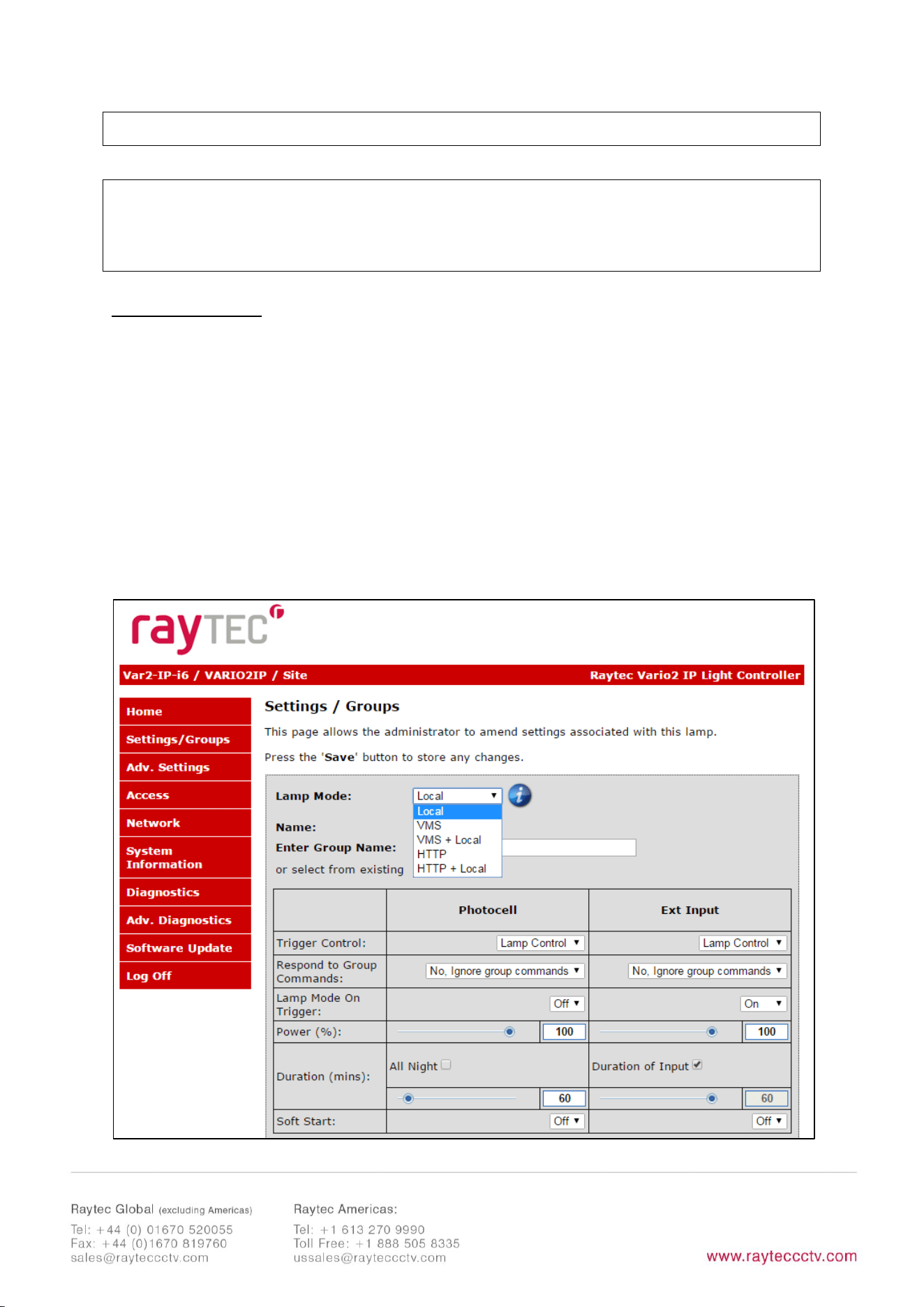Click the 'Trigger Control:' row label
Screen dimensions: 924x1307
(x=321, y=943)
